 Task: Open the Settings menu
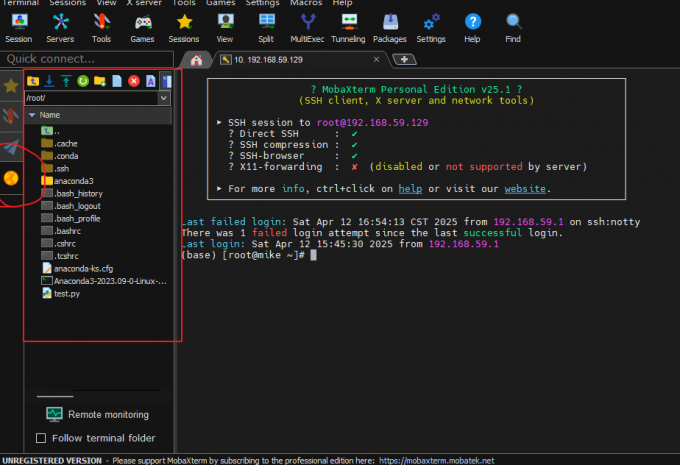tap(262, 3)
